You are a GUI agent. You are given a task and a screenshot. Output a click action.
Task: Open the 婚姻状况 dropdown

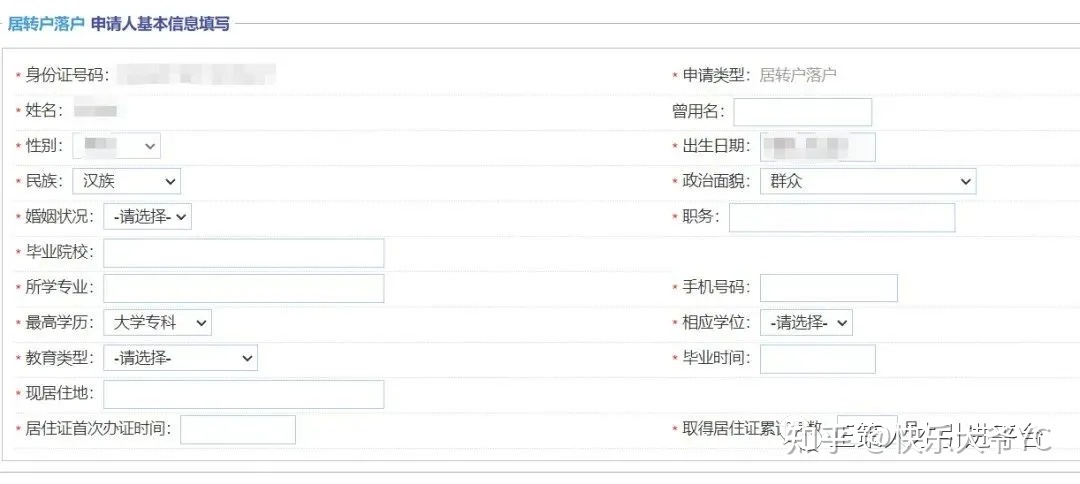tap(147, 217)
